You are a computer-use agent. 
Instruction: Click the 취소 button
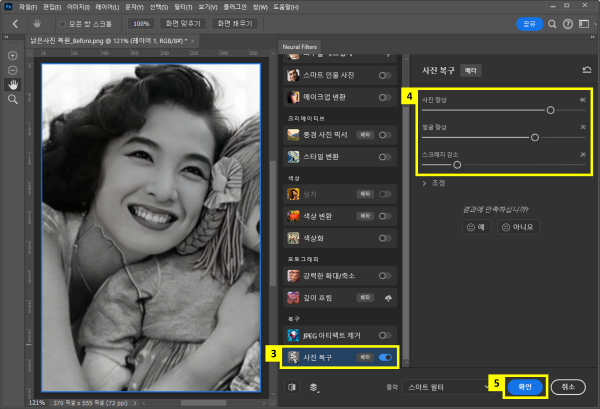[568, 385]
